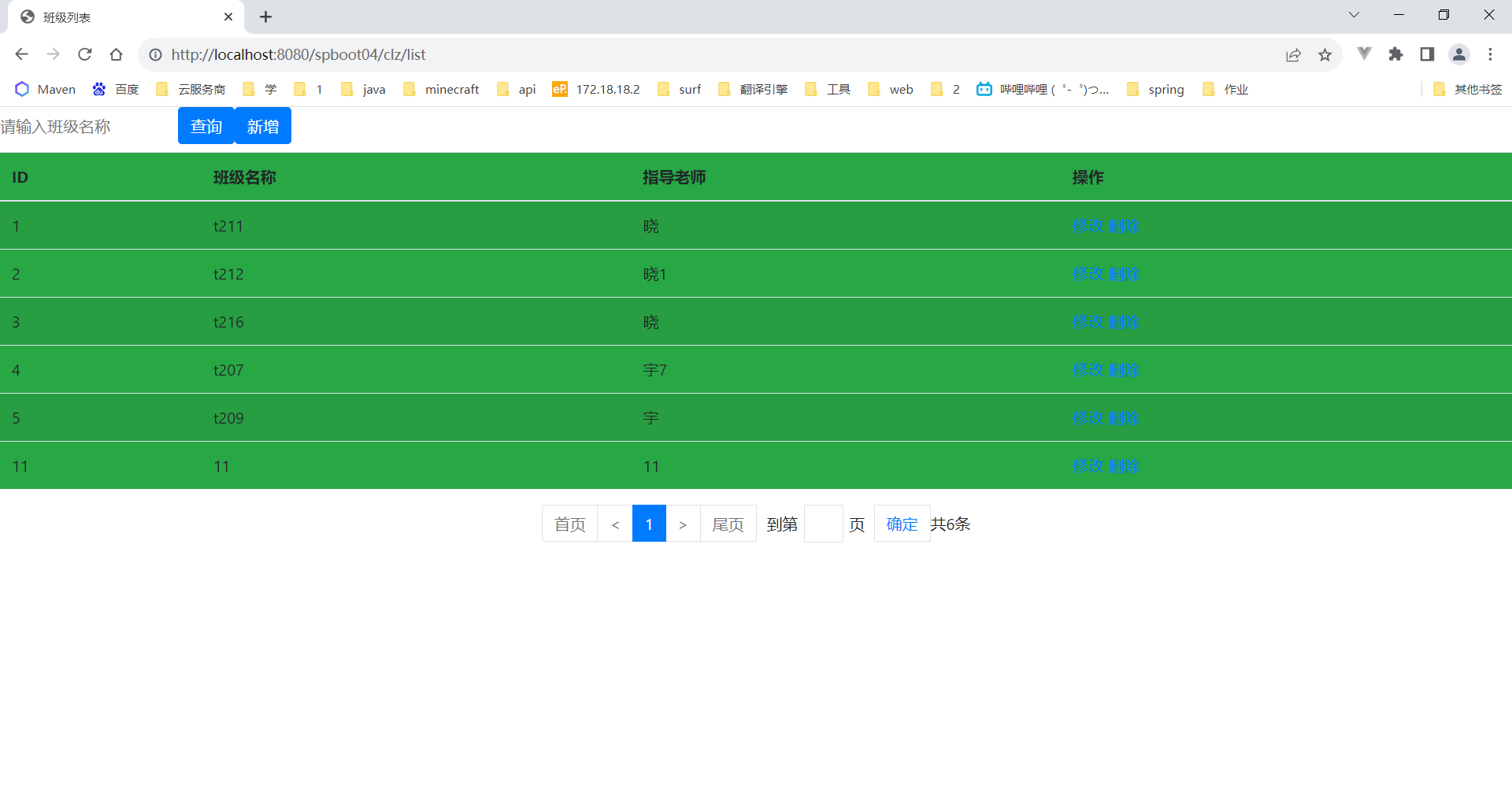Click the 新增 button

pyautogui.click(x=263, y=126)
